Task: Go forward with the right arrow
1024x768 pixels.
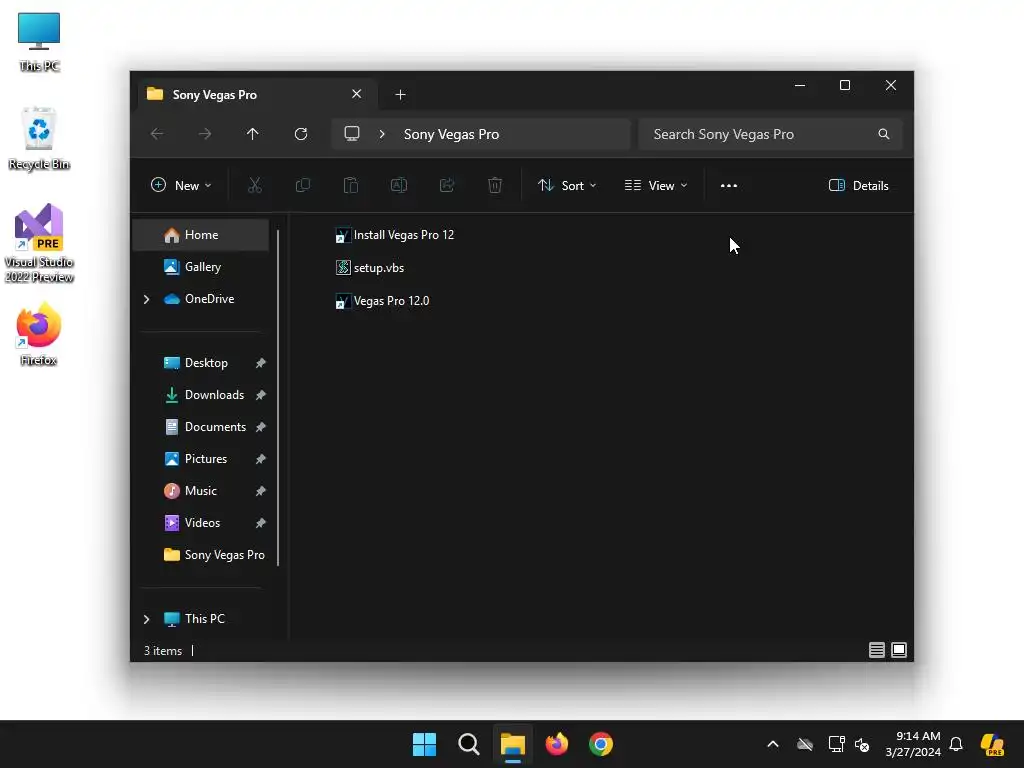Action: (205, 134)
